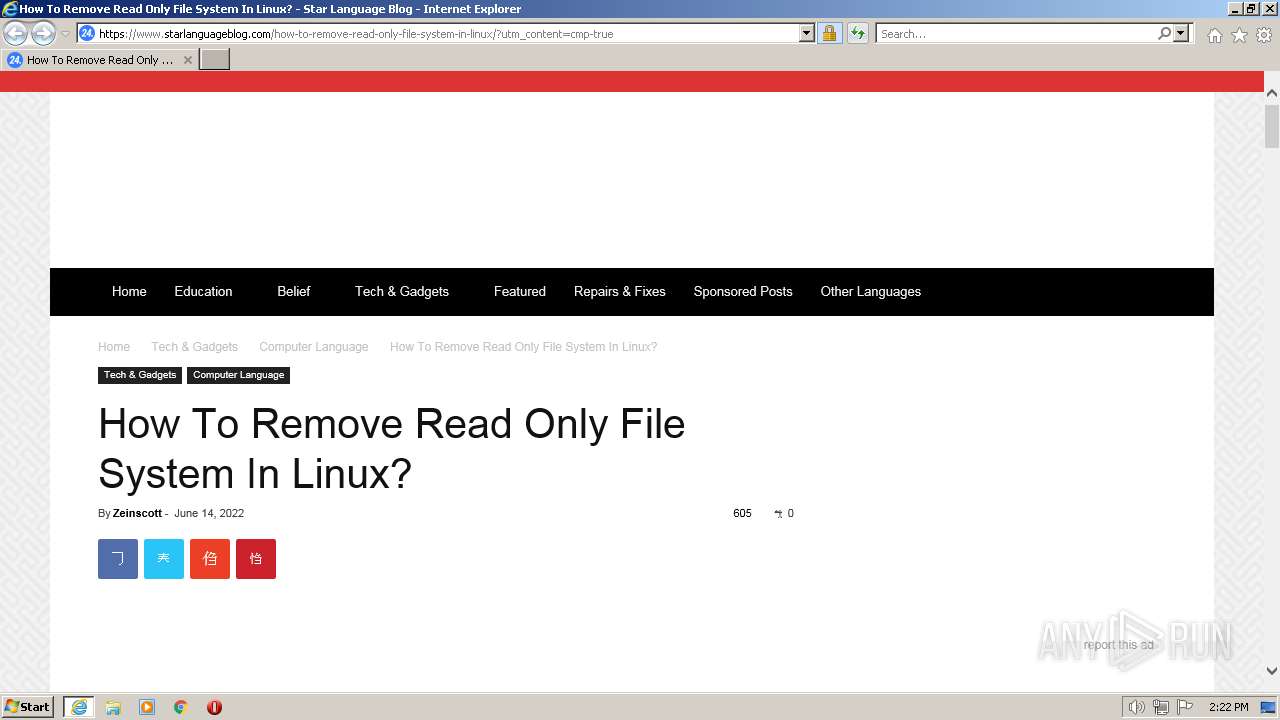Click the 2:22 PM system clock
The image size is (1280, 720).
pos(1229,707)
